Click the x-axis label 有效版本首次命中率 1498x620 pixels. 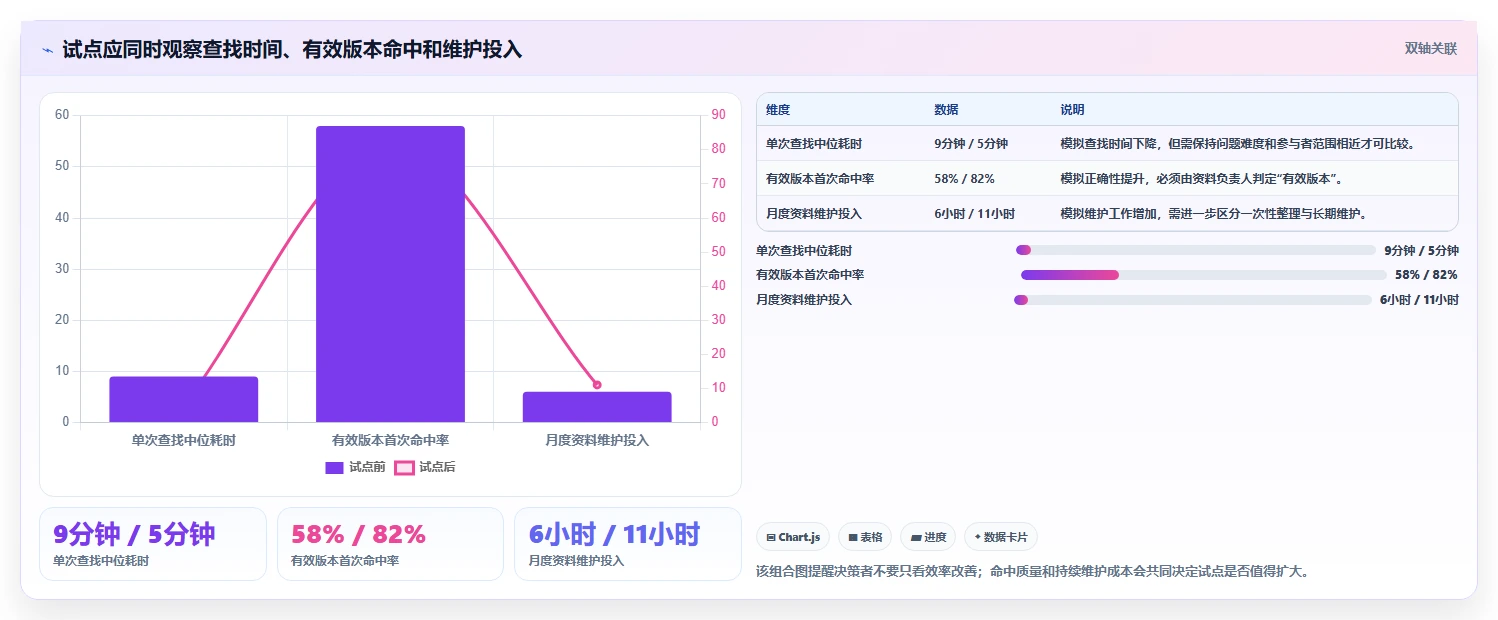point(390,440)
